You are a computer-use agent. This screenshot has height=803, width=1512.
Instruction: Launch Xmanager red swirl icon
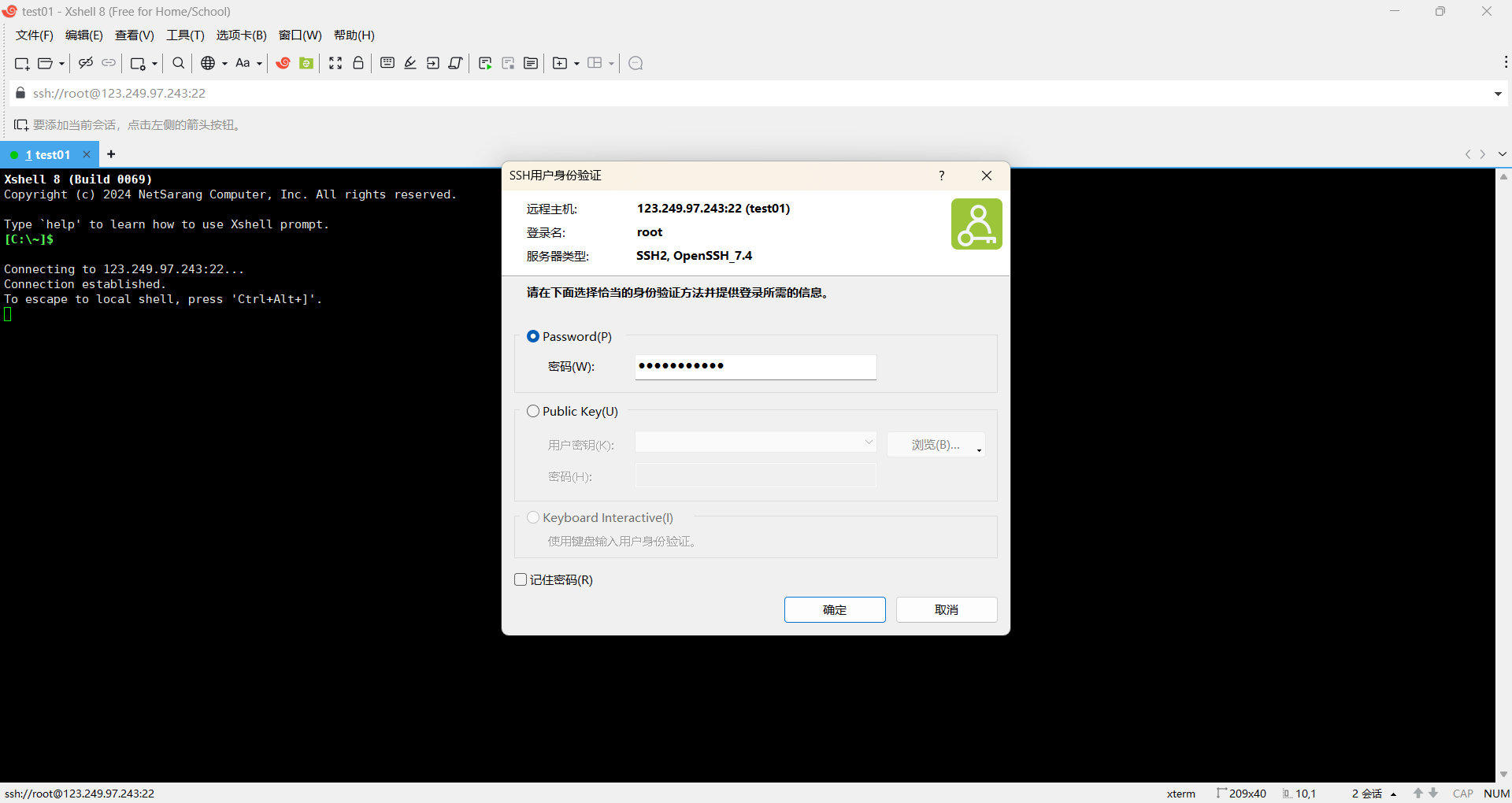283,63
